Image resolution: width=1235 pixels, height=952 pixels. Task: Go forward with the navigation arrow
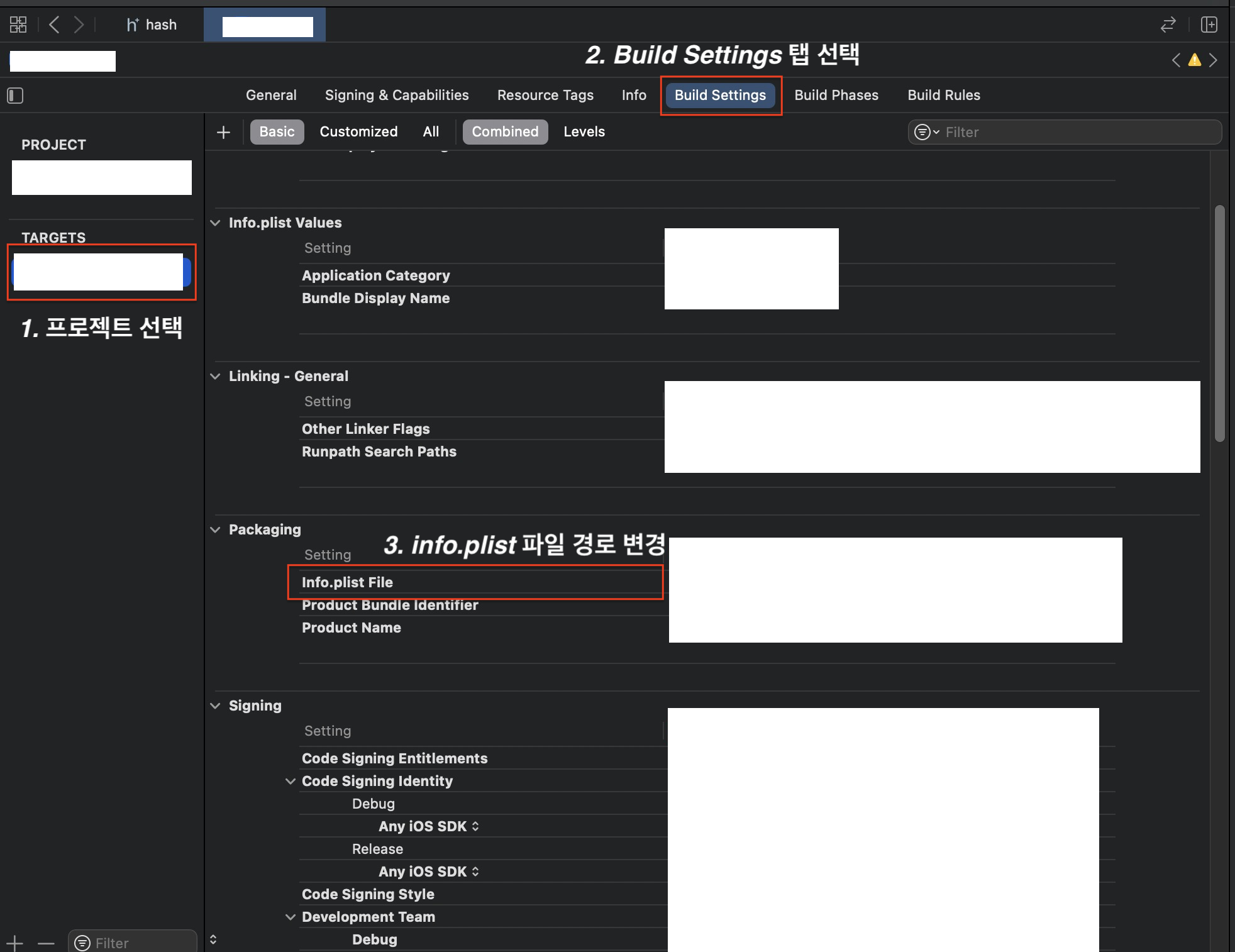point(79,25)
